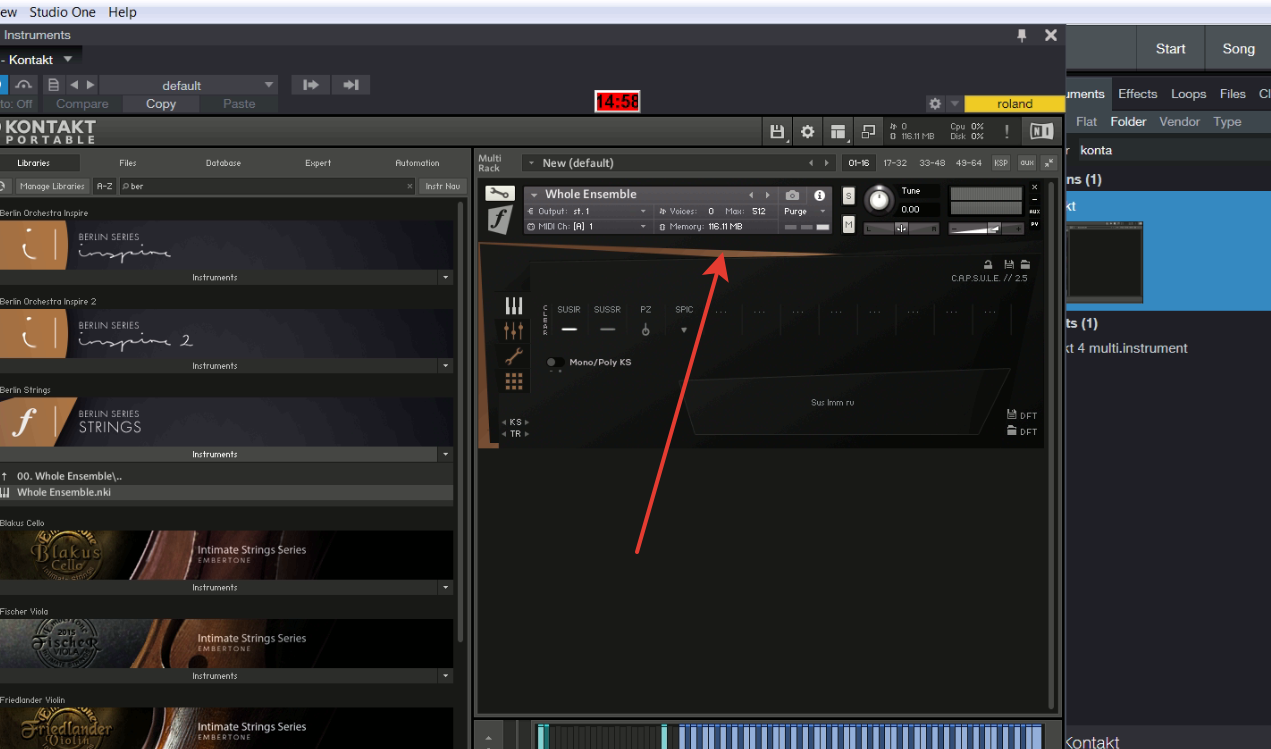The image size is (1271, 749).
Task: Open Kontakt save/load files menu icon
Action: [777, 131]
